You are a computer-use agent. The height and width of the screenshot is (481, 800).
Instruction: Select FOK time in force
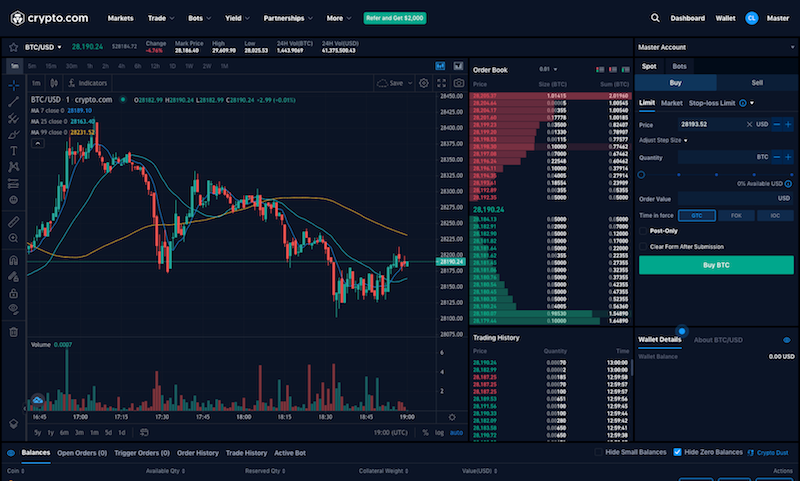coord(736,216)
